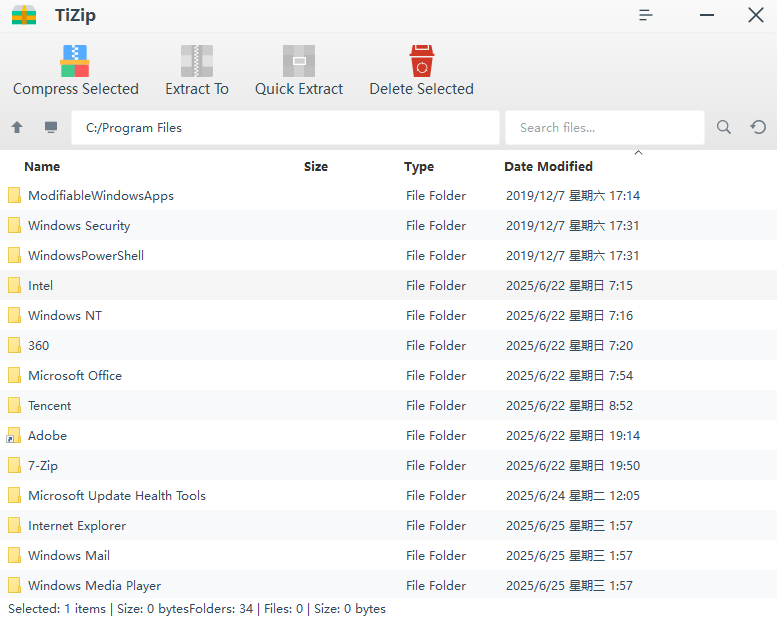This screenshot has width=777, height=617.
Task: Select the WindowsPowerShell folder icon
Action: point(14,255)
